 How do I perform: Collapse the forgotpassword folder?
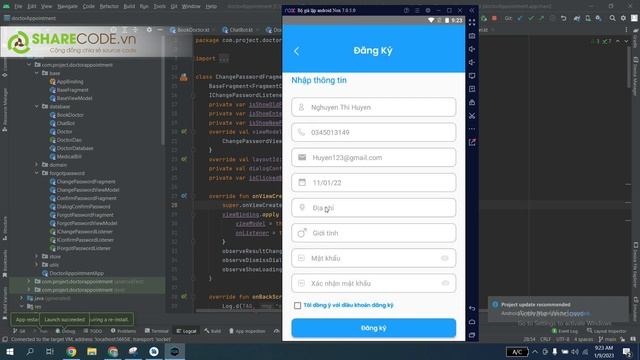coord(37,173)
